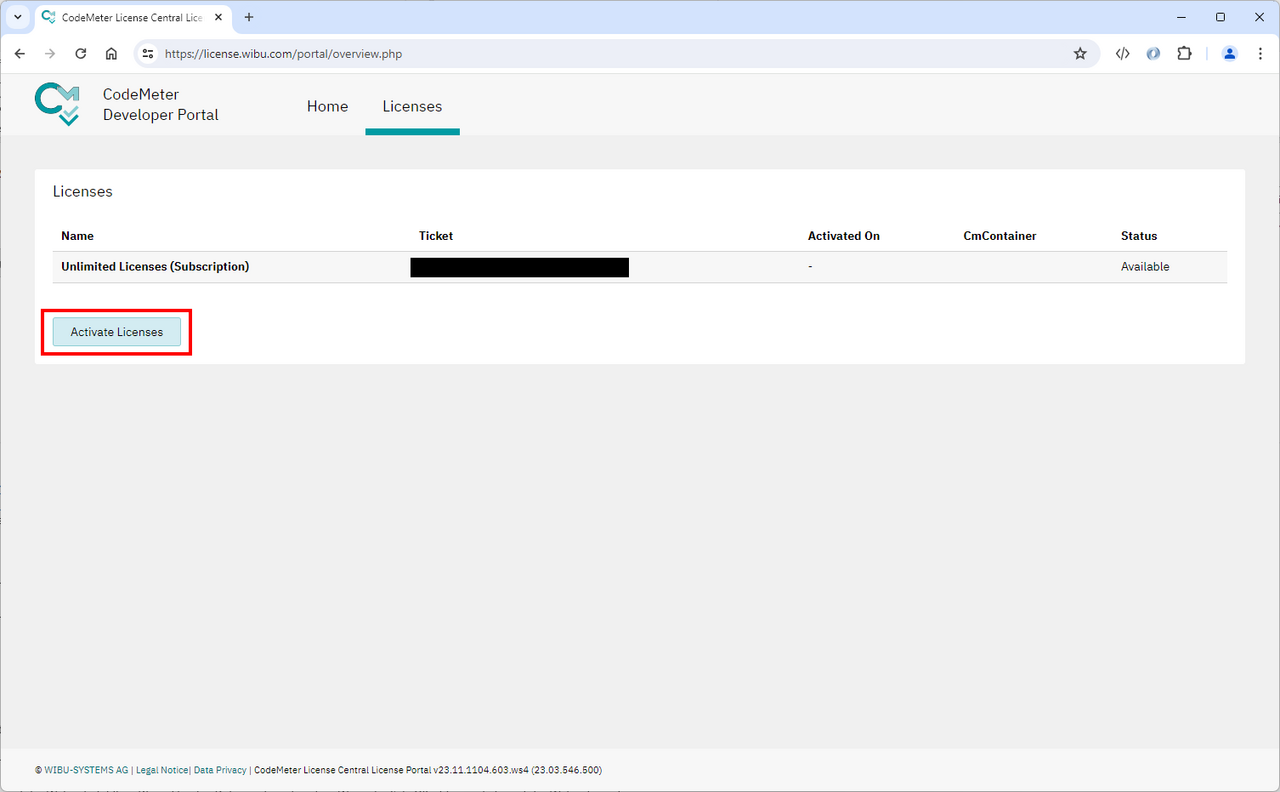Viewport: 1280px width, 792px height.
Task: Go back with browser back arrow
Action: 20,54
